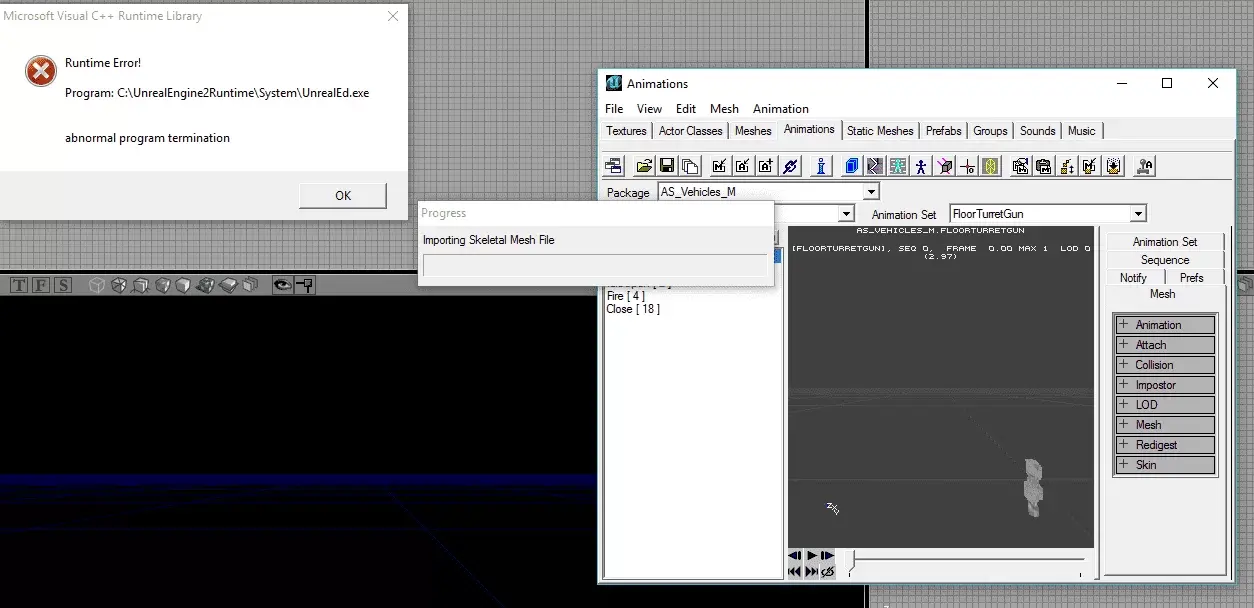
Task: Click the open package folder icon in Animations toolbar
Action: click(644, 166)
